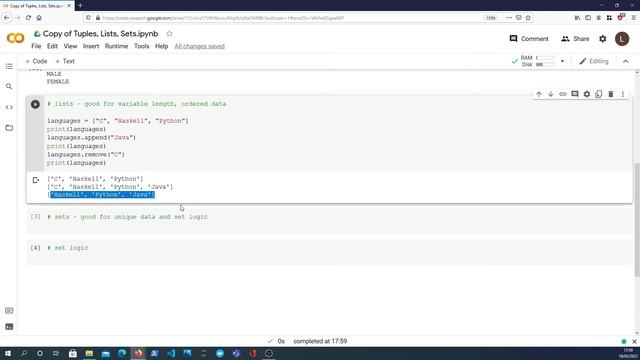Close the Copy of Tuples tab
This screenshot has width=640, height=360.
pos(69,6)
